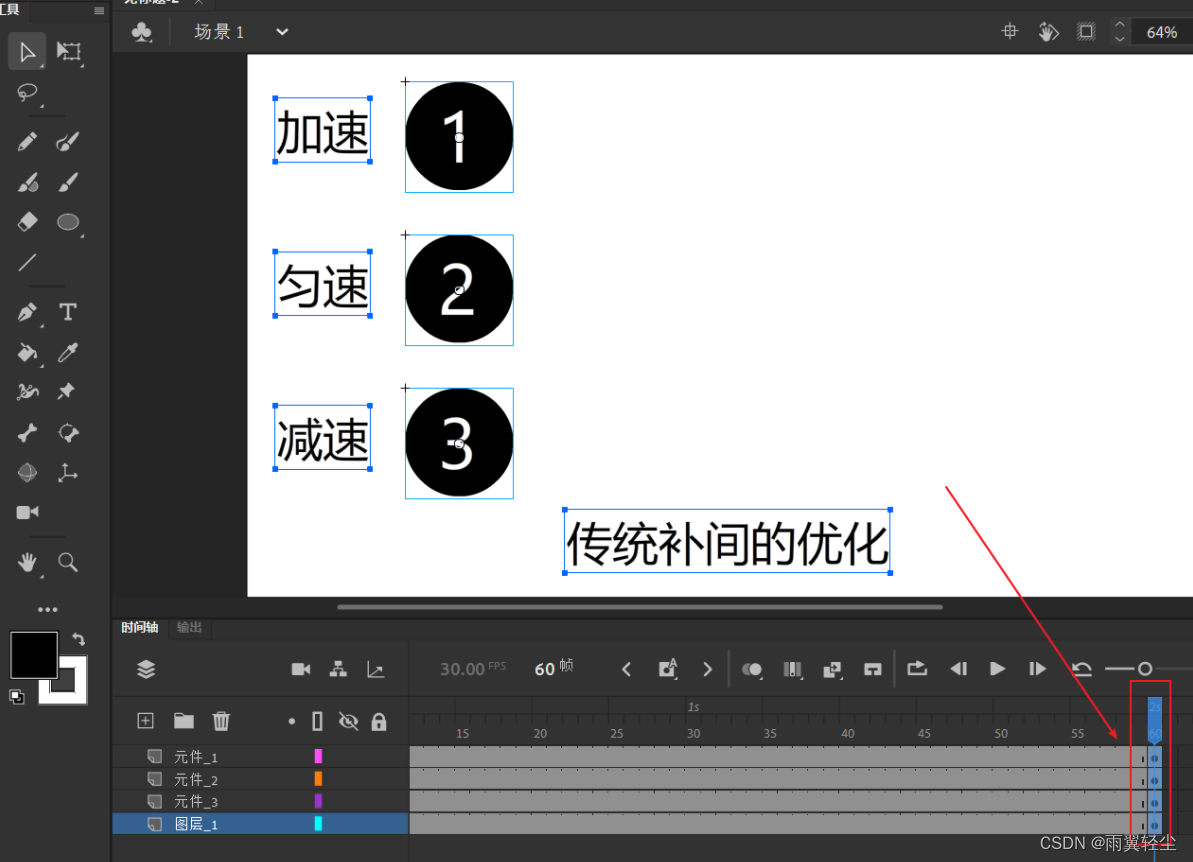Switch to the 输出 tab

189,627
